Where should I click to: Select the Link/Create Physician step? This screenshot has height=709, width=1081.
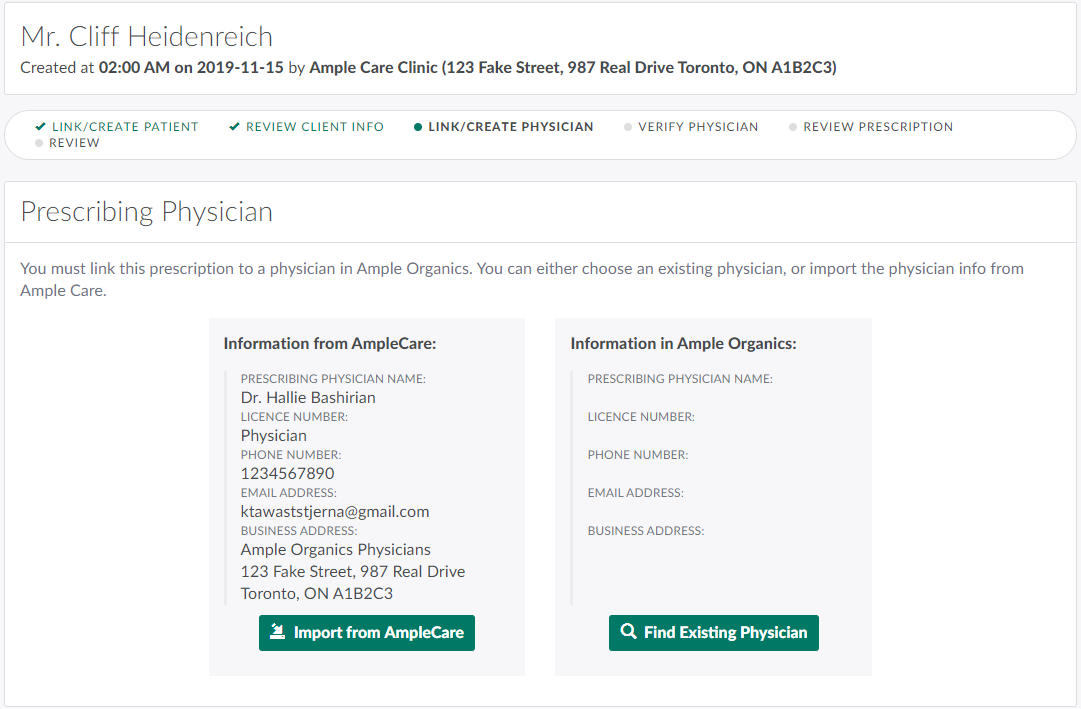coord(510,127)
